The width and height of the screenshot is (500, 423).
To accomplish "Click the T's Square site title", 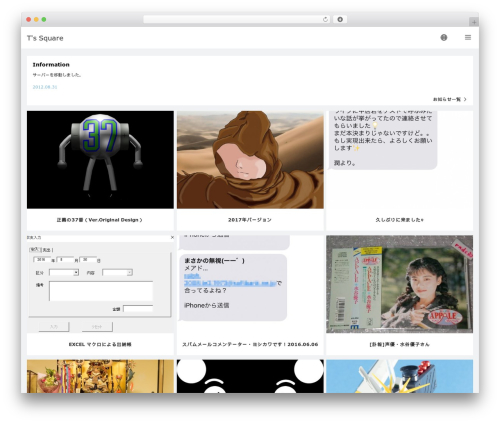I will tap(45, 38).
